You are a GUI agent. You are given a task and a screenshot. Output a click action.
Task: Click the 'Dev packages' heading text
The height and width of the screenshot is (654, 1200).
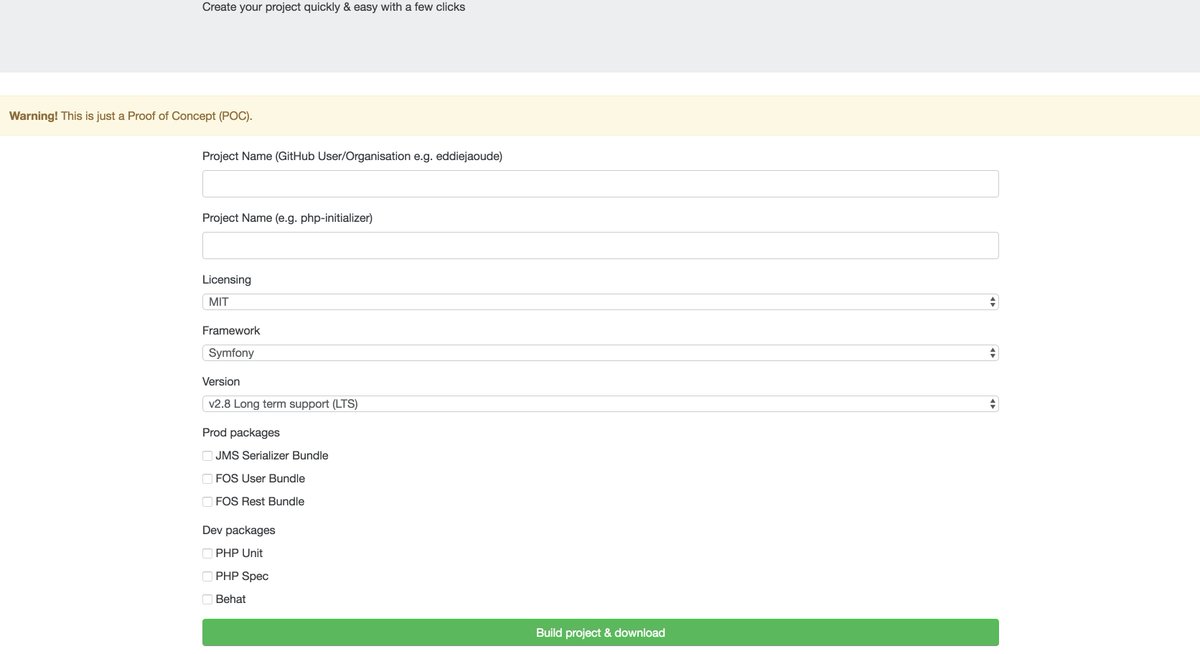click(x=239, y=530)
